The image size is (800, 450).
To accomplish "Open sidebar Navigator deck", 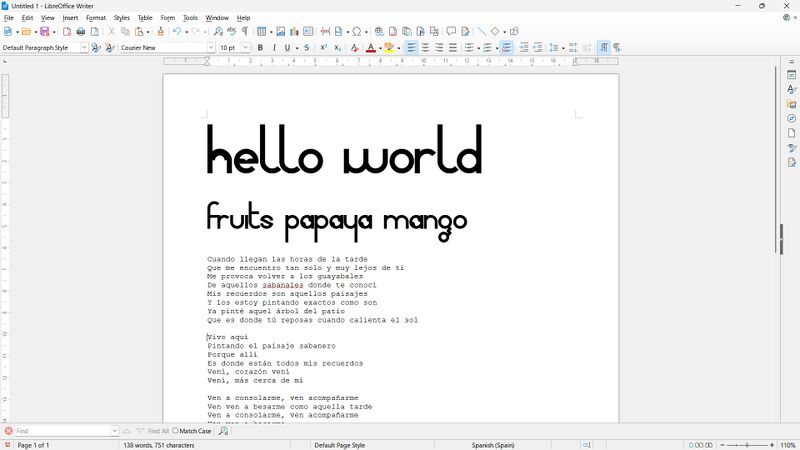I will click(x=791, y=118).
